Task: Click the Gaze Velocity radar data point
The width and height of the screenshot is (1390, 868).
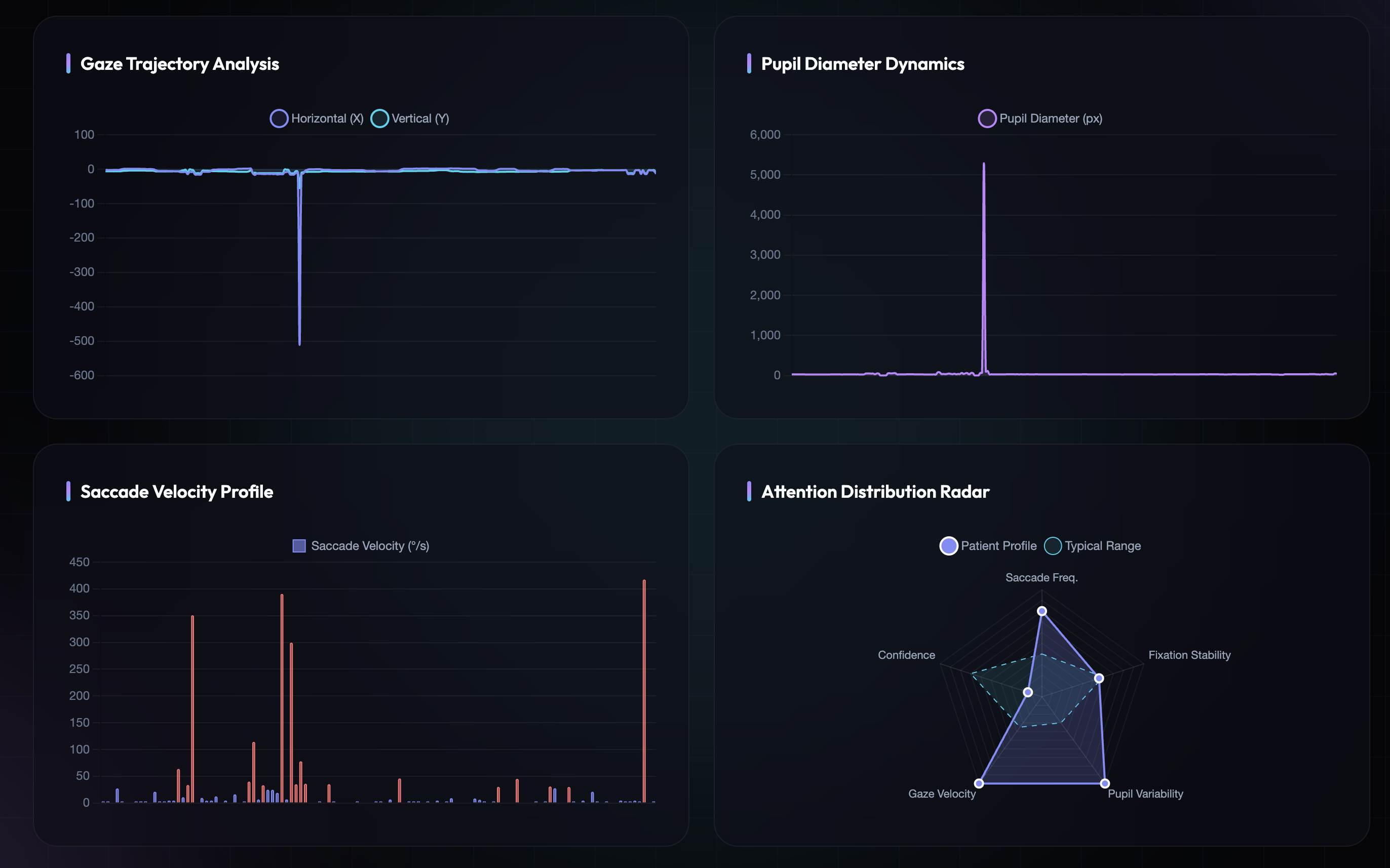Action: (980, 783)
